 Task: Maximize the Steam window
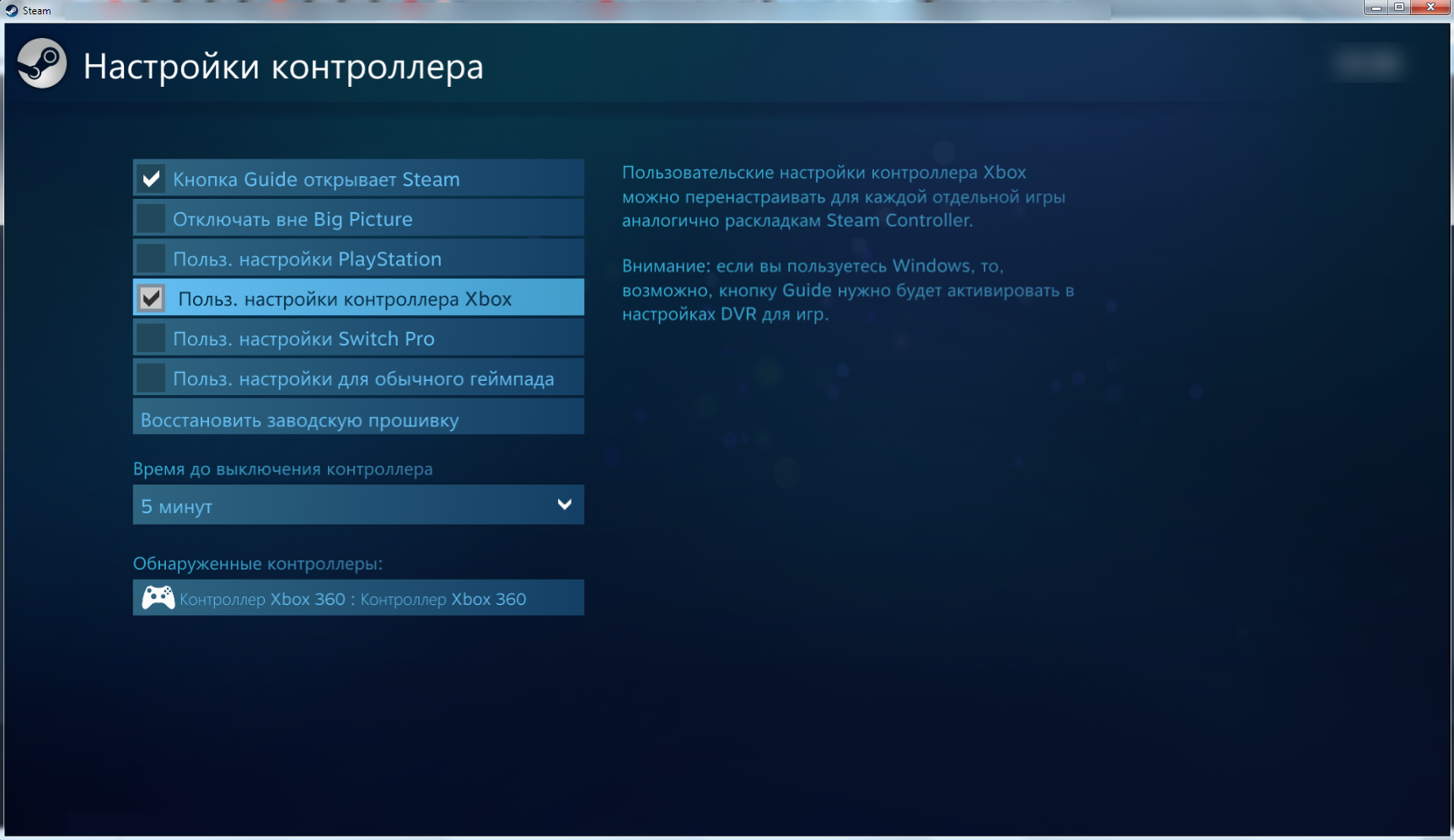(1399, 8)
